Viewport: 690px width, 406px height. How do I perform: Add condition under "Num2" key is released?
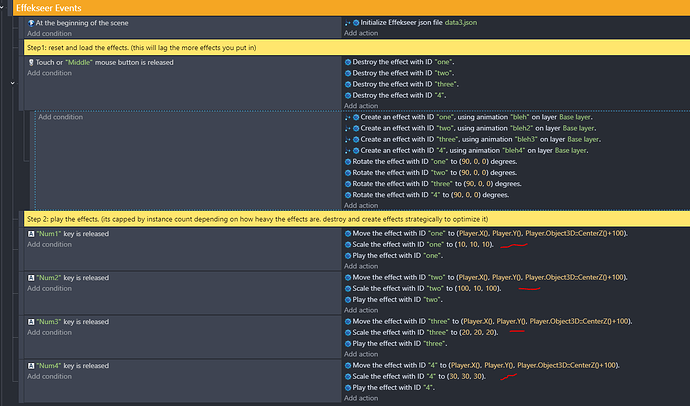49,289
